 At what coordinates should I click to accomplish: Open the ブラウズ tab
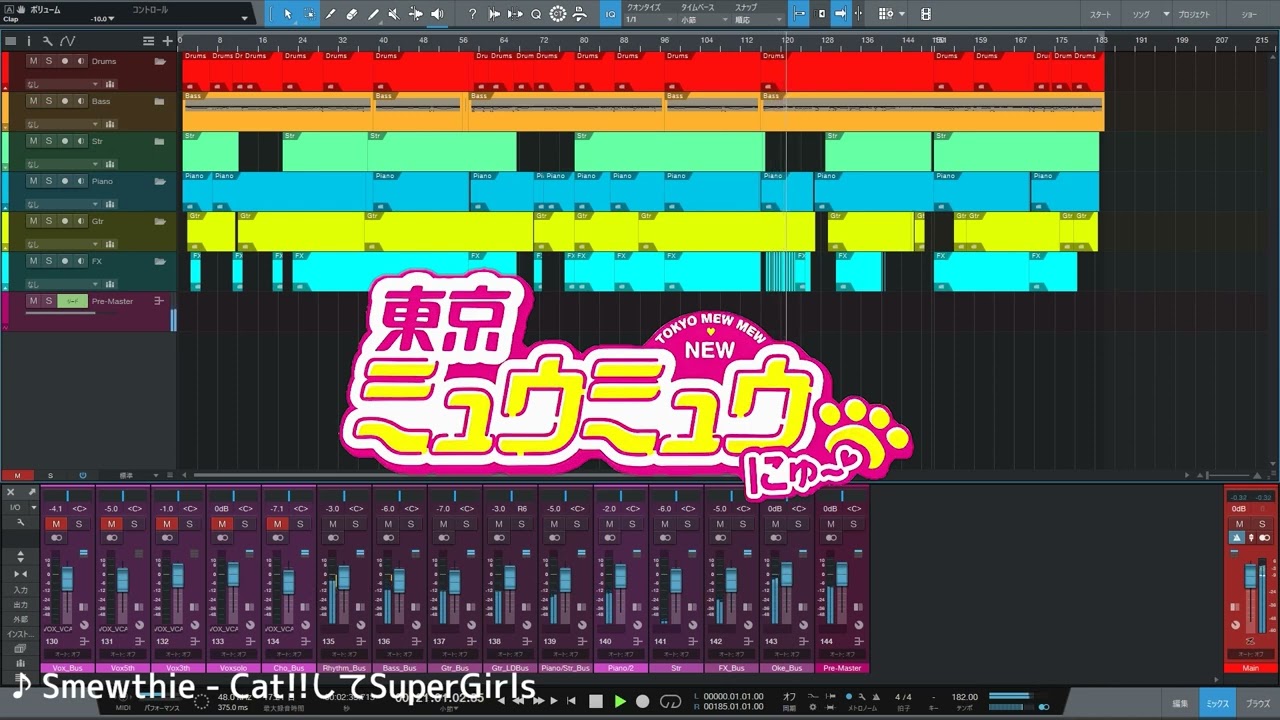point(1258,704)
